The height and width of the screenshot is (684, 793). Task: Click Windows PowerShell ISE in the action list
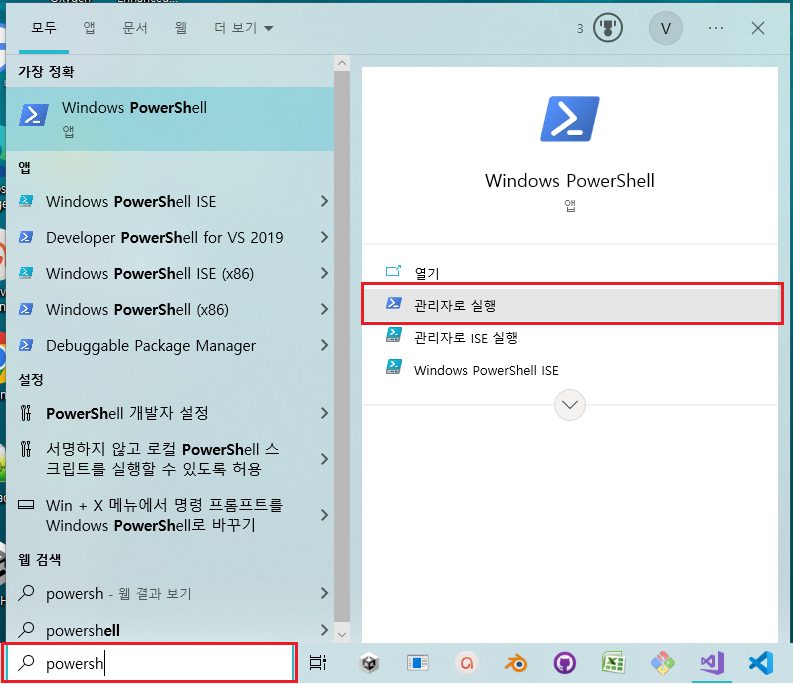tap(569, 370)
